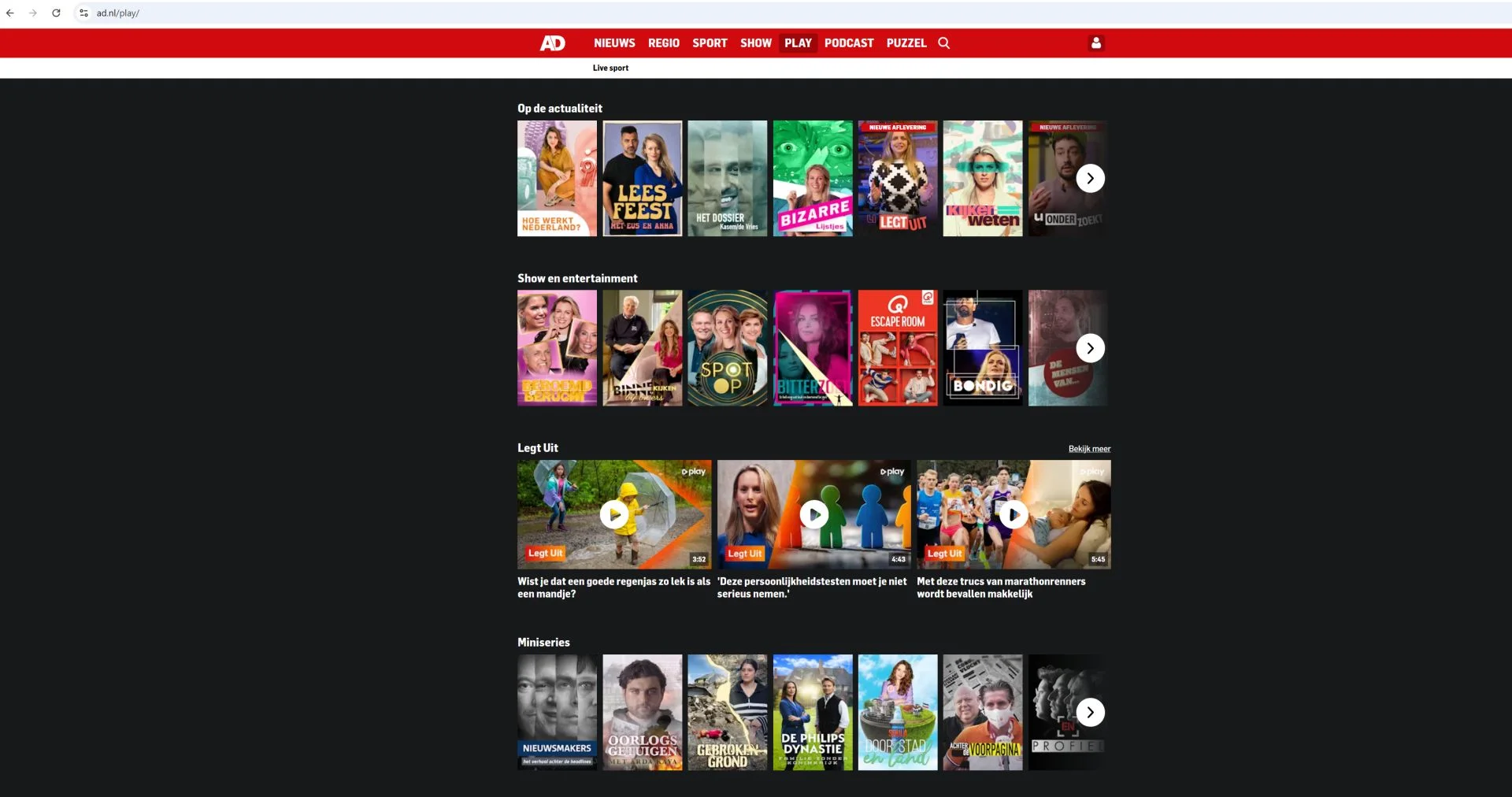Click the AD logo in header
This screenshot has width=1512, height=797.
(552, 43)
